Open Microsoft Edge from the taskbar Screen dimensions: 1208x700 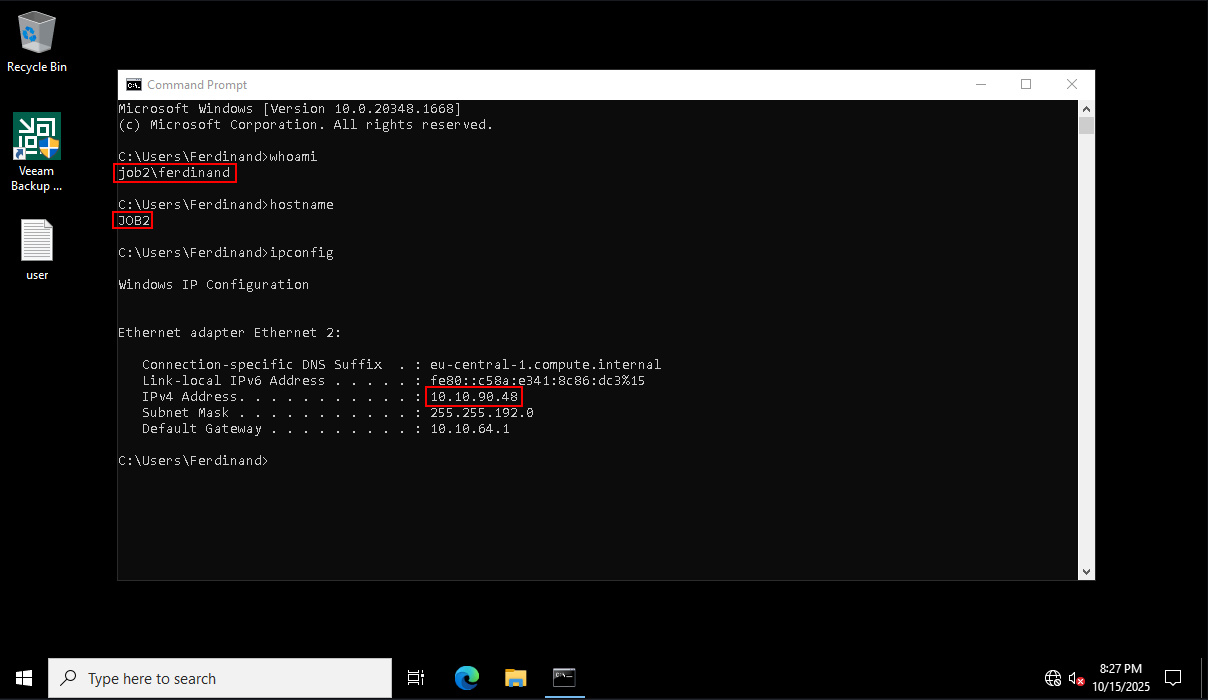pyautogui.click(x=466, y=678)
